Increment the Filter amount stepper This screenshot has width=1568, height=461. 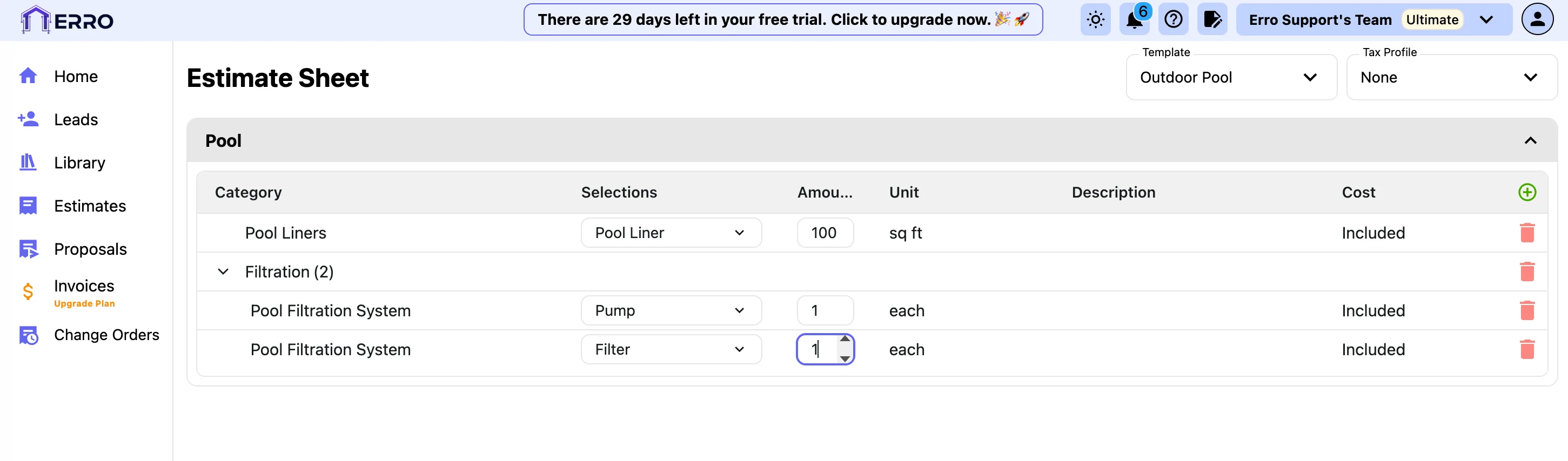click(x=845, y=340)
